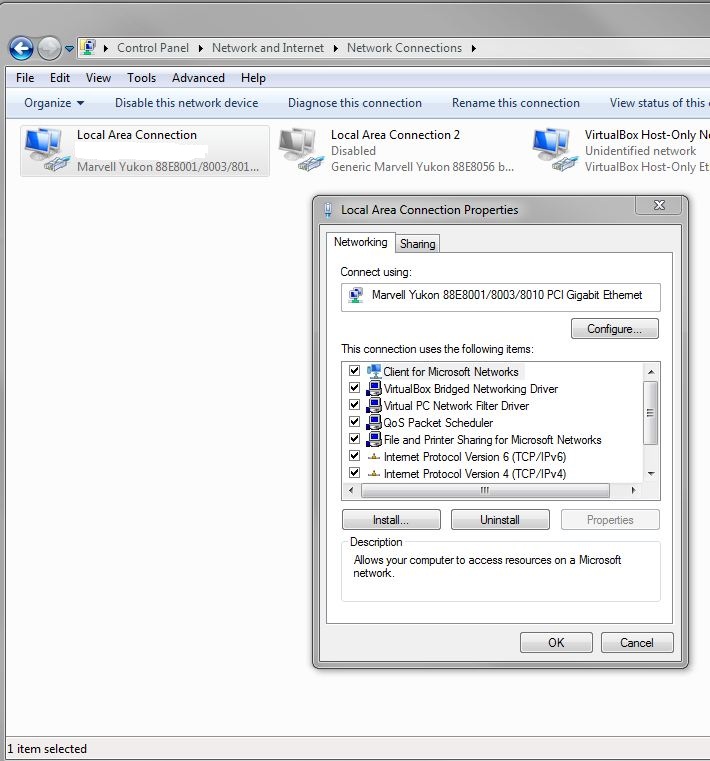Click the horizontal scroll left arrow
Image resolution: width=710 pixels, height=761 pixels.
click(351, 490)
